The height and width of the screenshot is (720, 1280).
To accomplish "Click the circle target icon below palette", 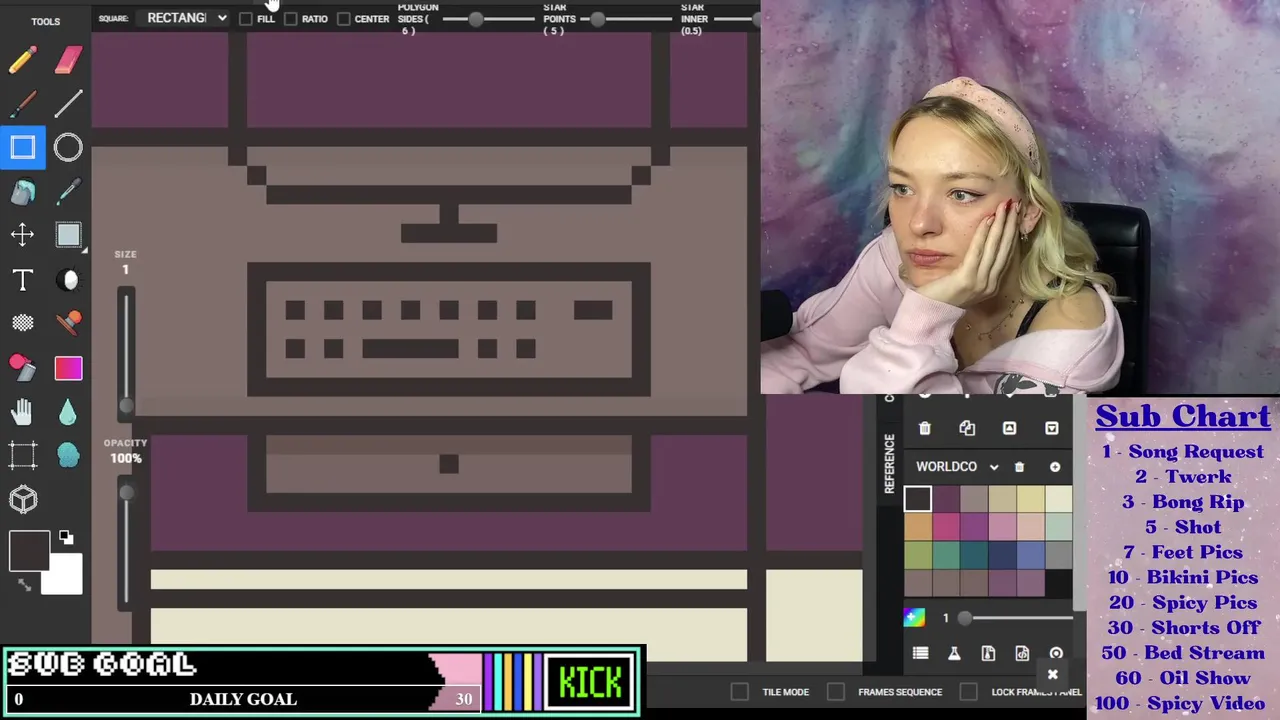I will tap(1056, 653).
